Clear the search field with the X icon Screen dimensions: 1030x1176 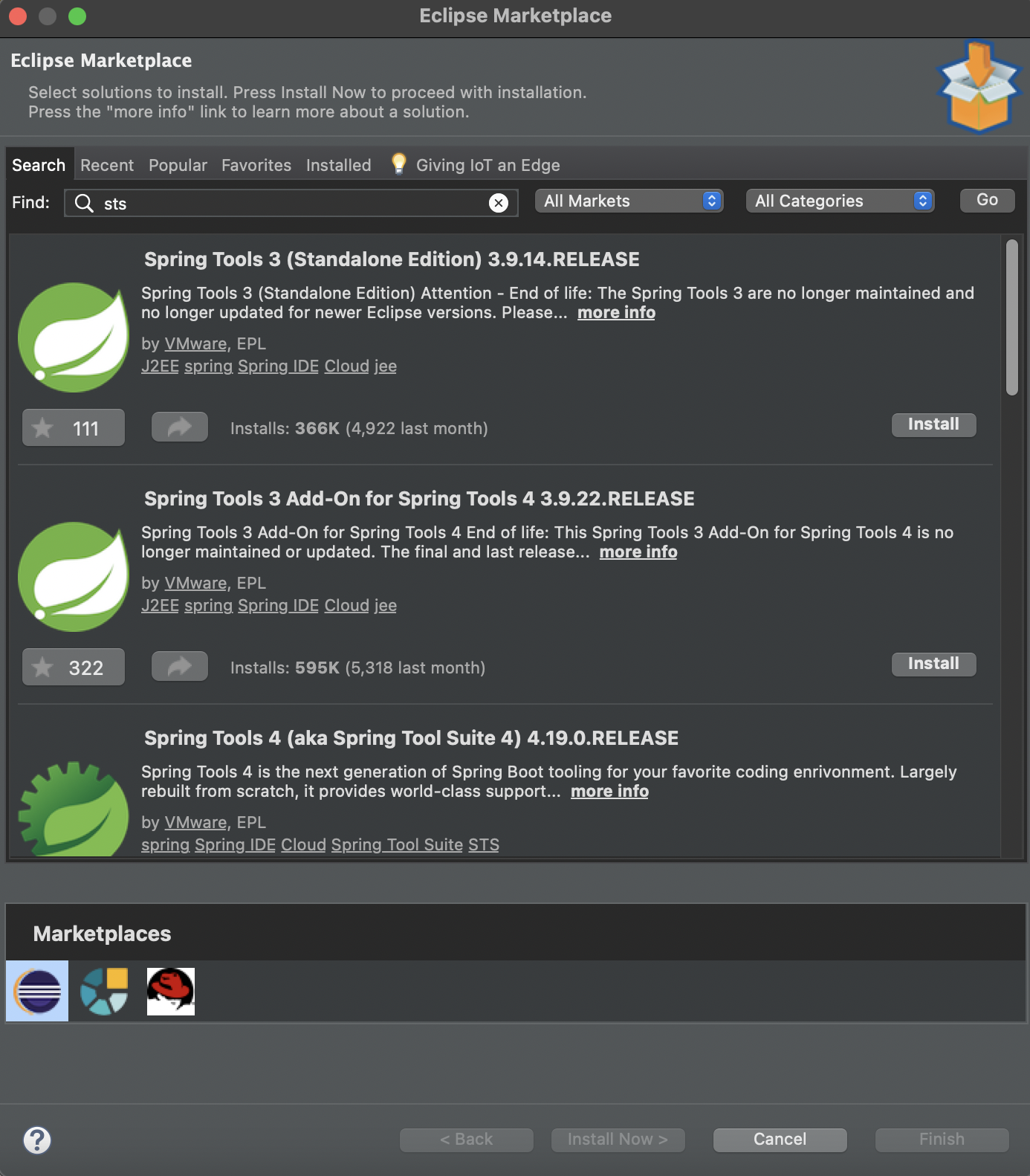tap(499, 203)
